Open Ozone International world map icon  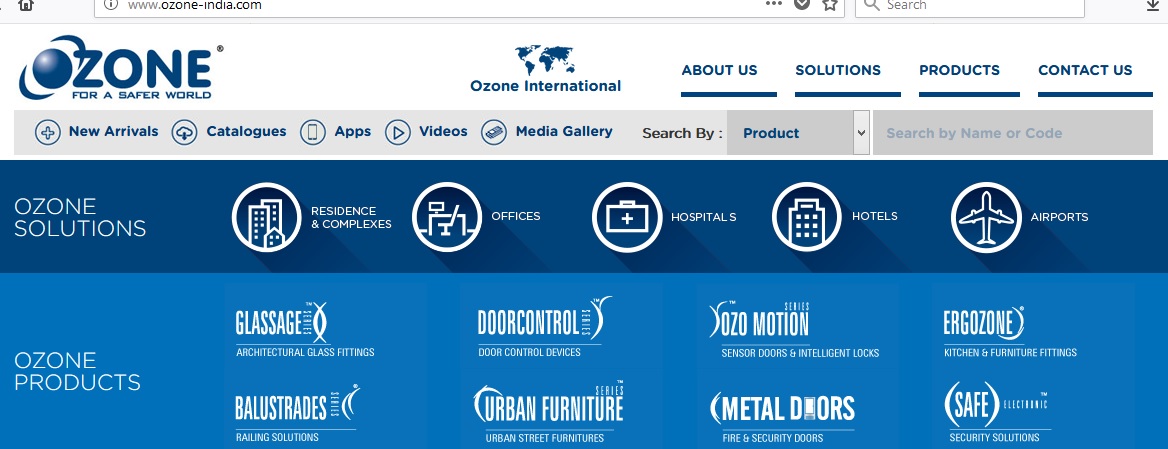coord(545,60)
